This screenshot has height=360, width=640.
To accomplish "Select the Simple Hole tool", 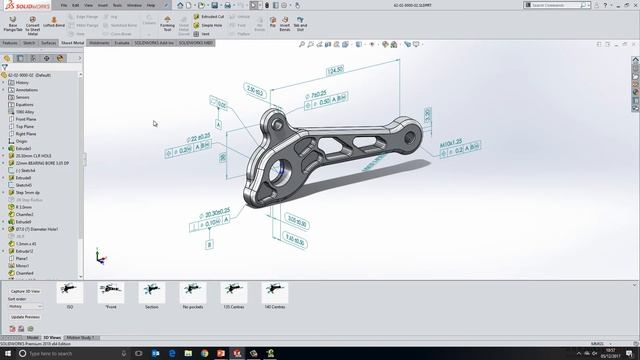I will pyautogui.click(x=208, y=25).
